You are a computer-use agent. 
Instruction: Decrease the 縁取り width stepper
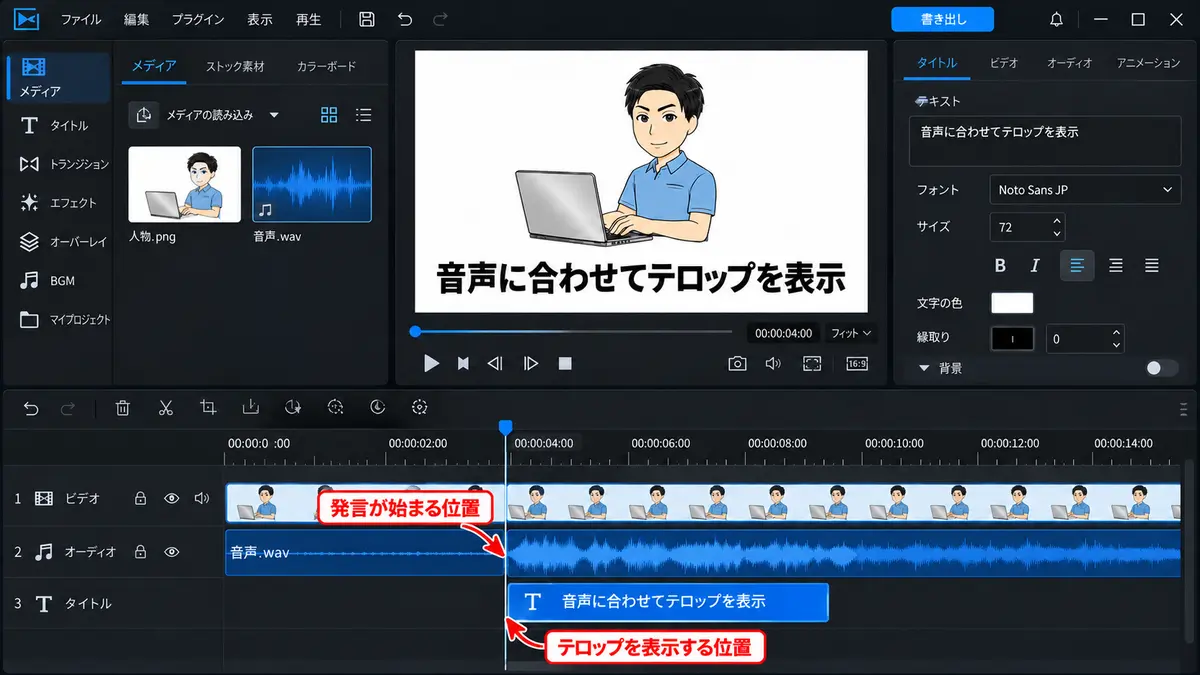point(1116,346)
